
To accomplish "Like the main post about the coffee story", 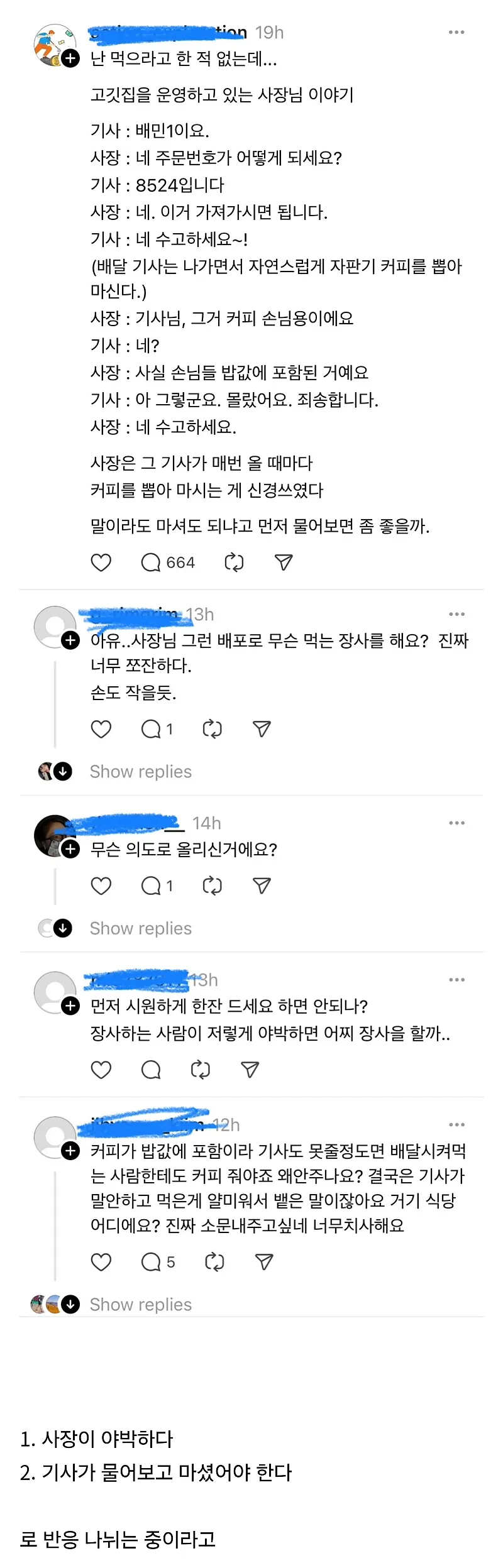I will coord(101,562).
